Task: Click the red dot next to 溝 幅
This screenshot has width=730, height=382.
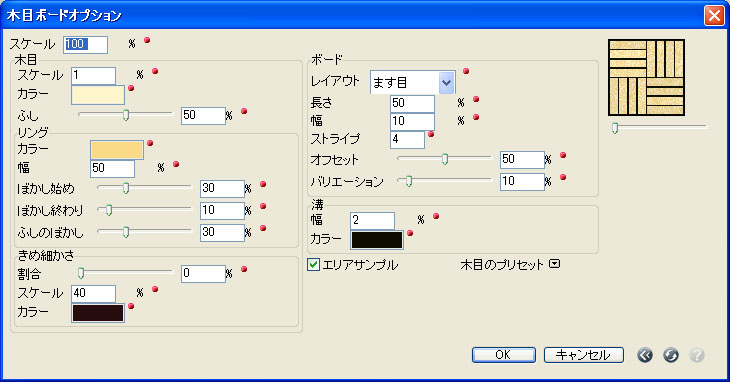Action: pos(436,216)
